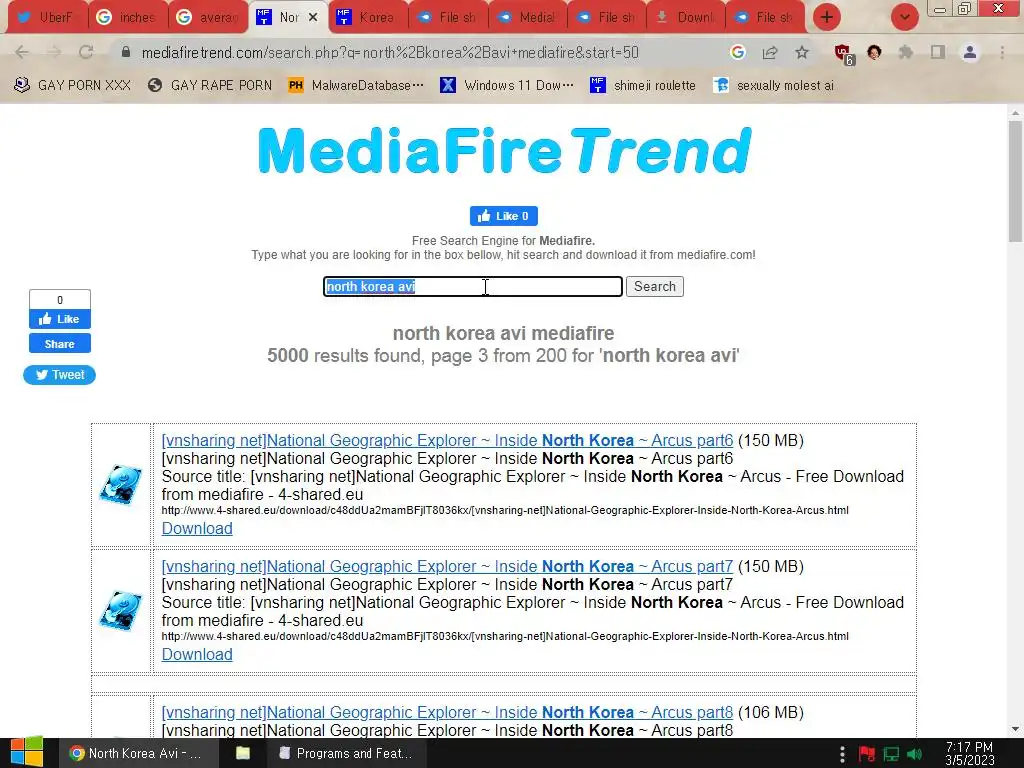Screen dimensions: 1024x768
Task: Open Programs and Features taskbar window
Action: [346, 753]
